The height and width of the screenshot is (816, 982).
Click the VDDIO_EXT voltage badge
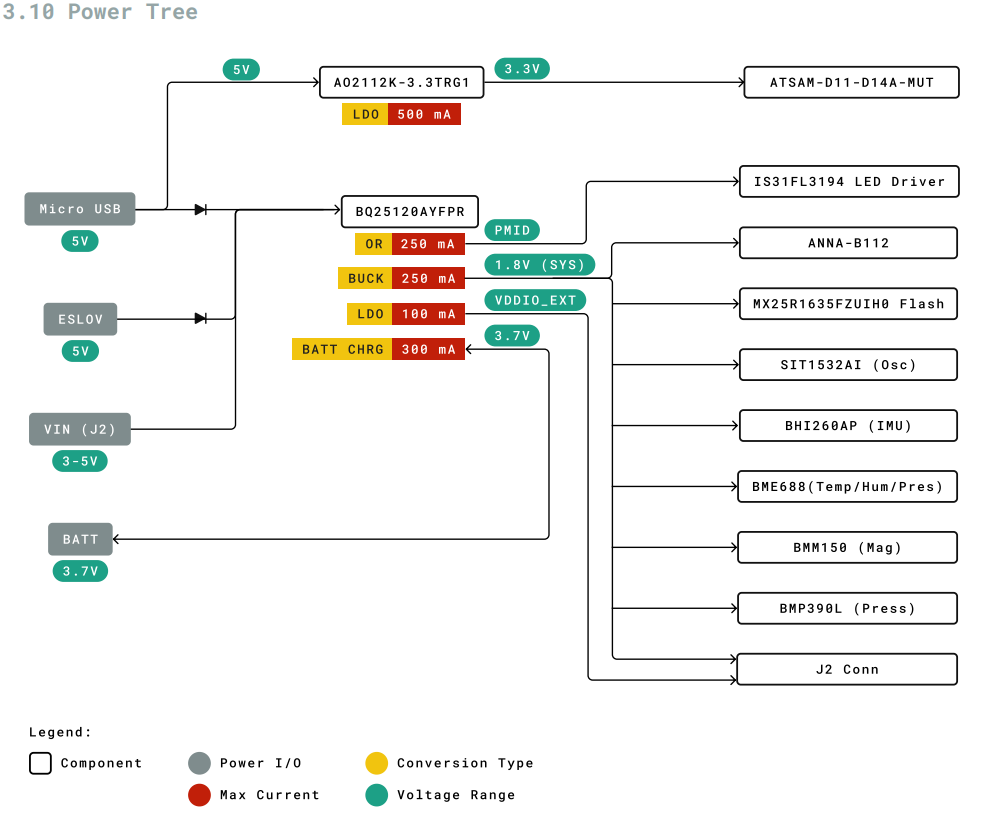coord(535,300)
